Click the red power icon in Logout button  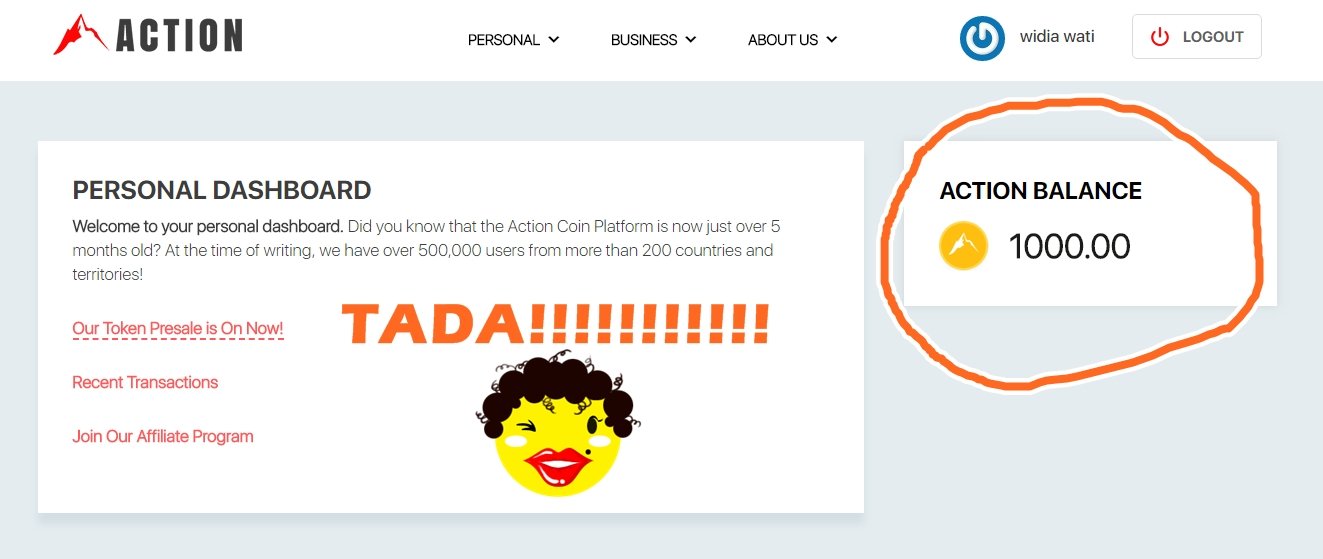click(x=1160, y=37)
